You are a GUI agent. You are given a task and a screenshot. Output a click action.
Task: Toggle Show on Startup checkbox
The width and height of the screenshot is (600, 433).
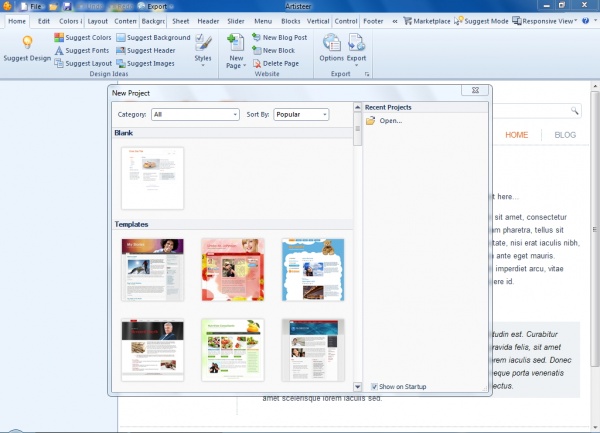point(374,387)
